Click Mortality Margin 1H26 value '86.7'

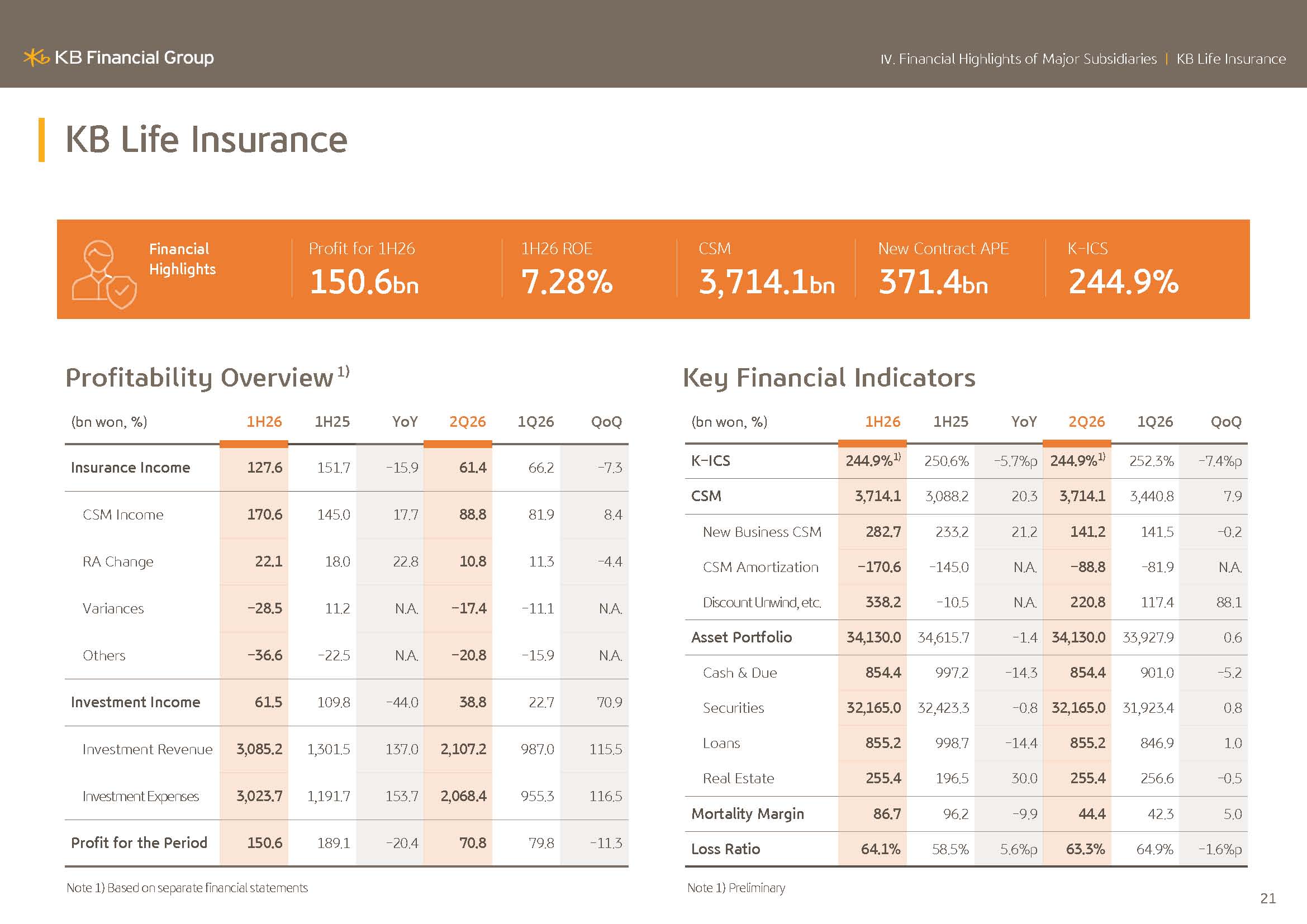click(x=887, y=814)
